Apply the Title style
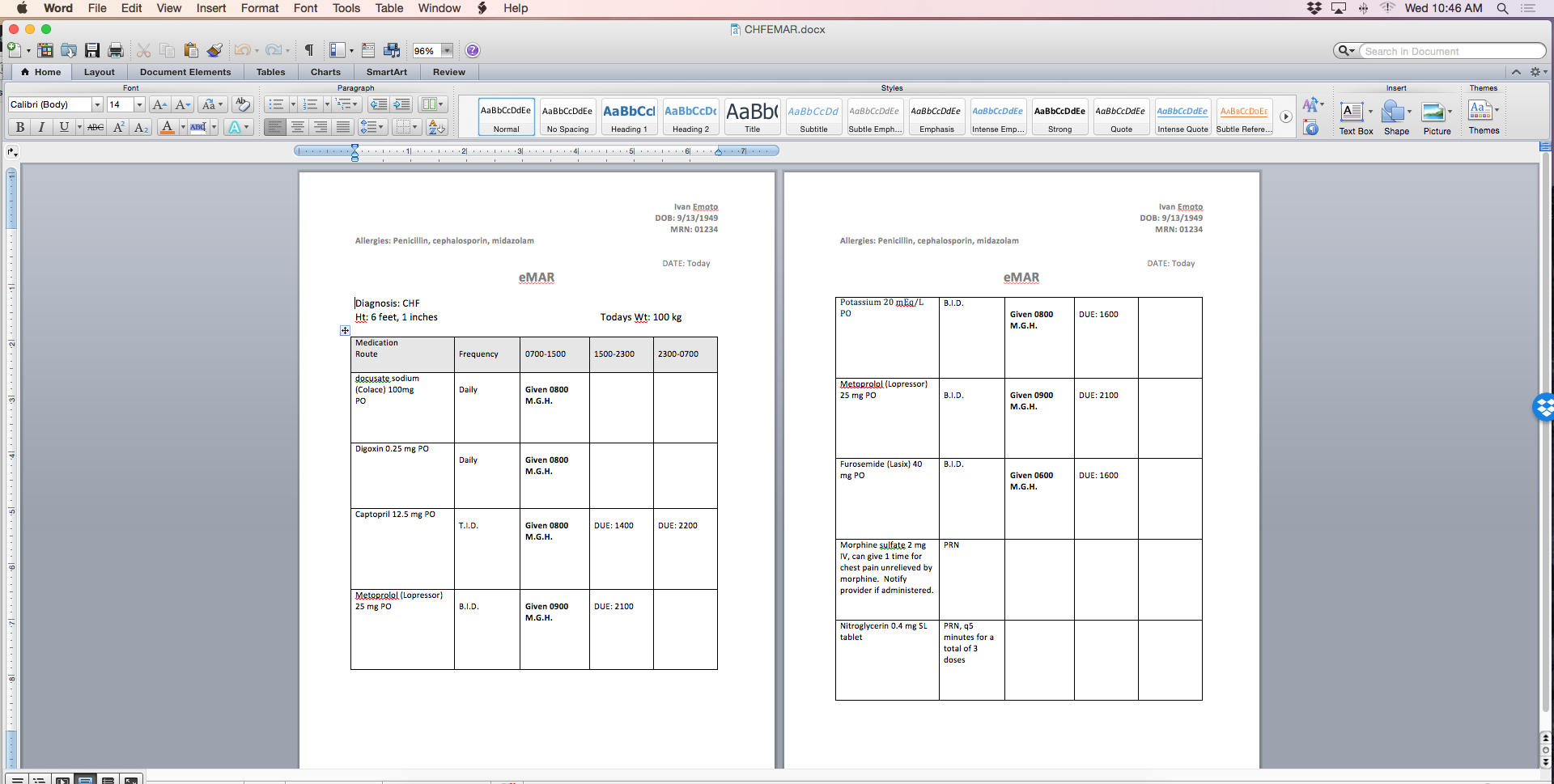Screen dimensions: 1554x784 tap(752, 117)
